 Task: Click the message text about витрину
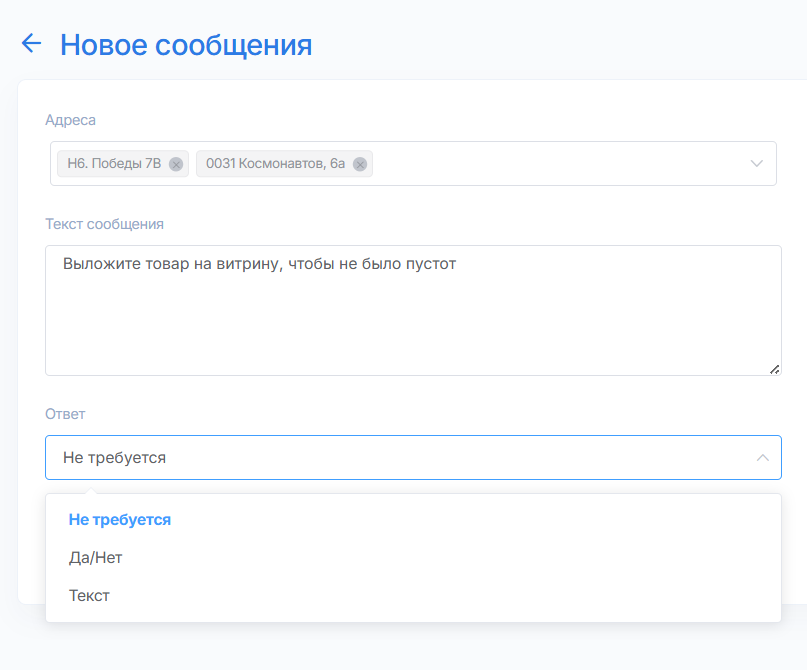[259, 264]
